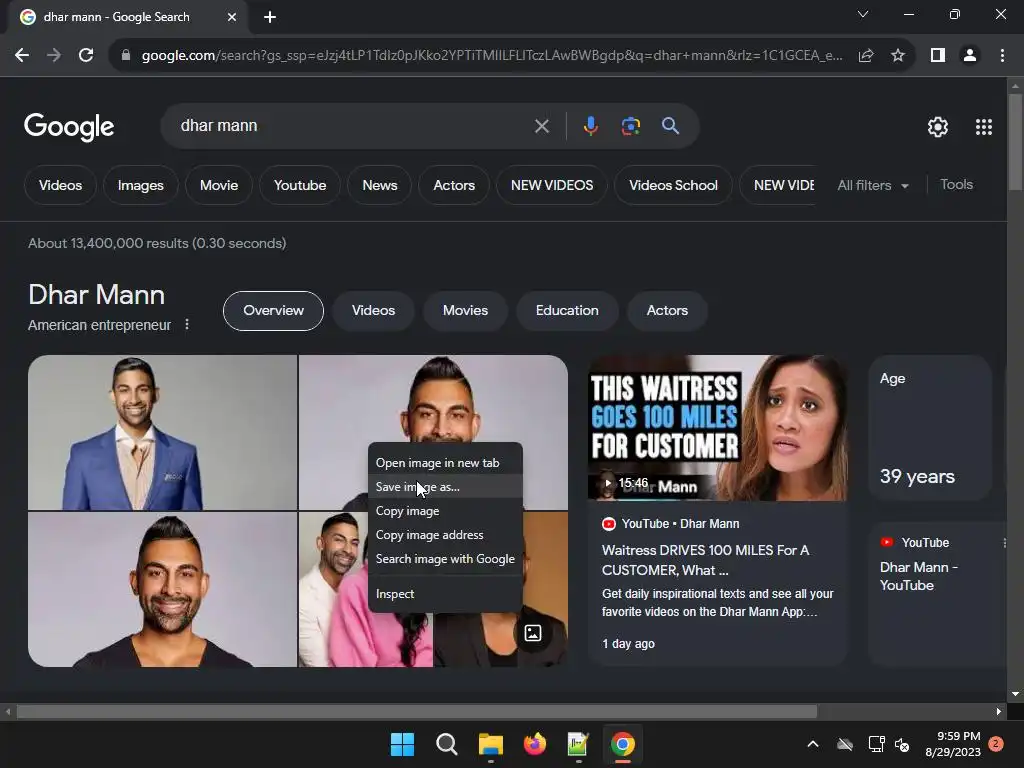Click the horizontal scrollbar thumb
Viewport: 1024px width, 768px height.
417,712
